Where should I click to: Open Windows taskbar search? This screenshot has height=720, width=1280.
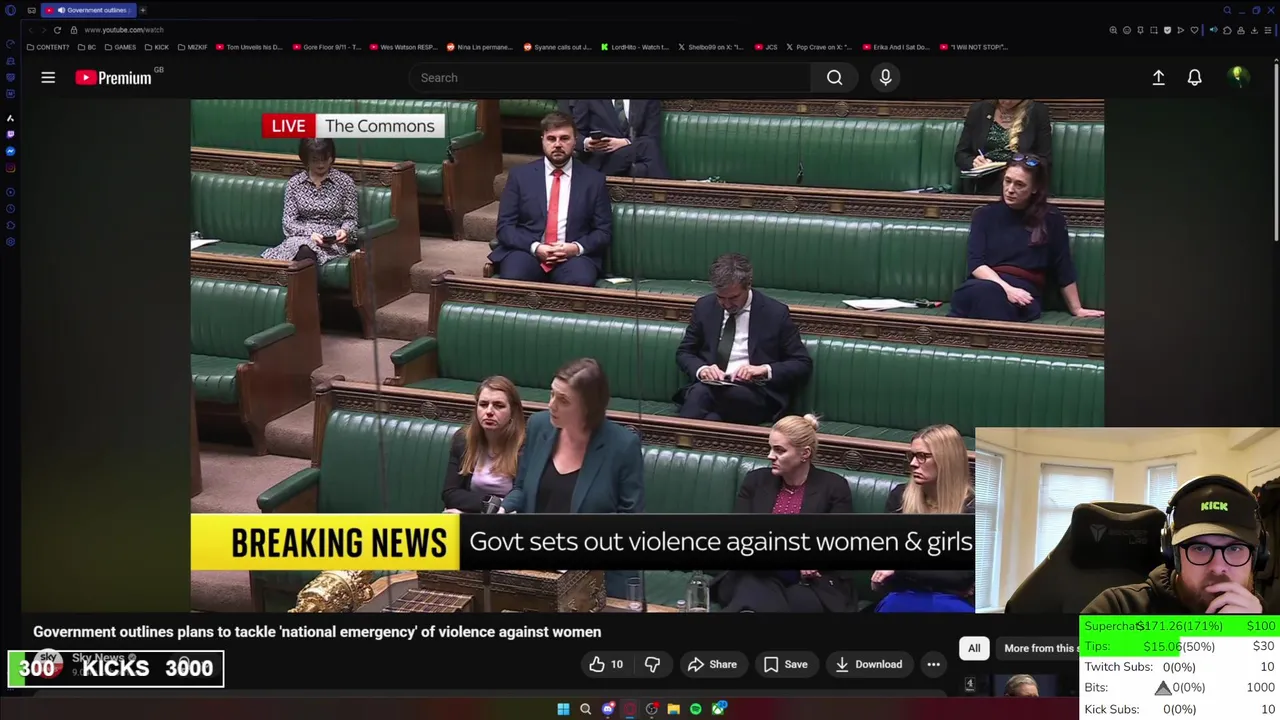tap(585, 709)
